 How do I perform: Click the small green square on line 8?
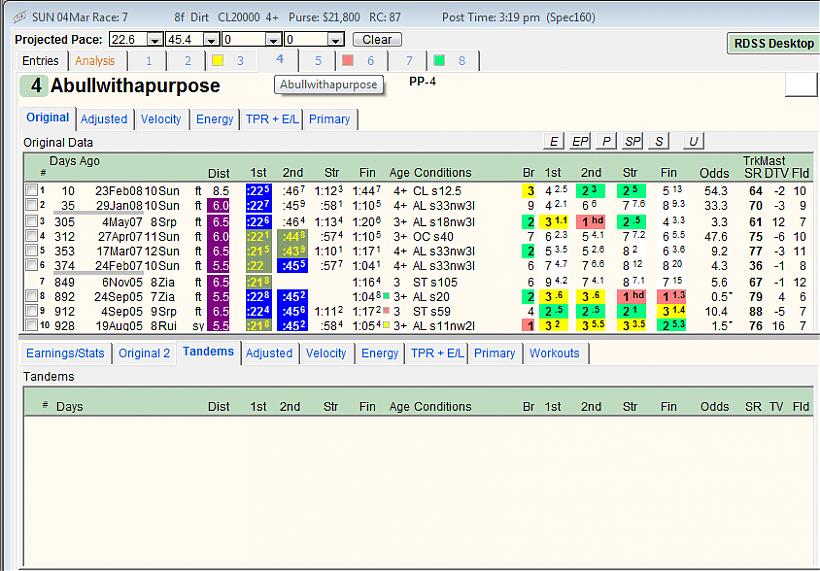coord(386,295)
